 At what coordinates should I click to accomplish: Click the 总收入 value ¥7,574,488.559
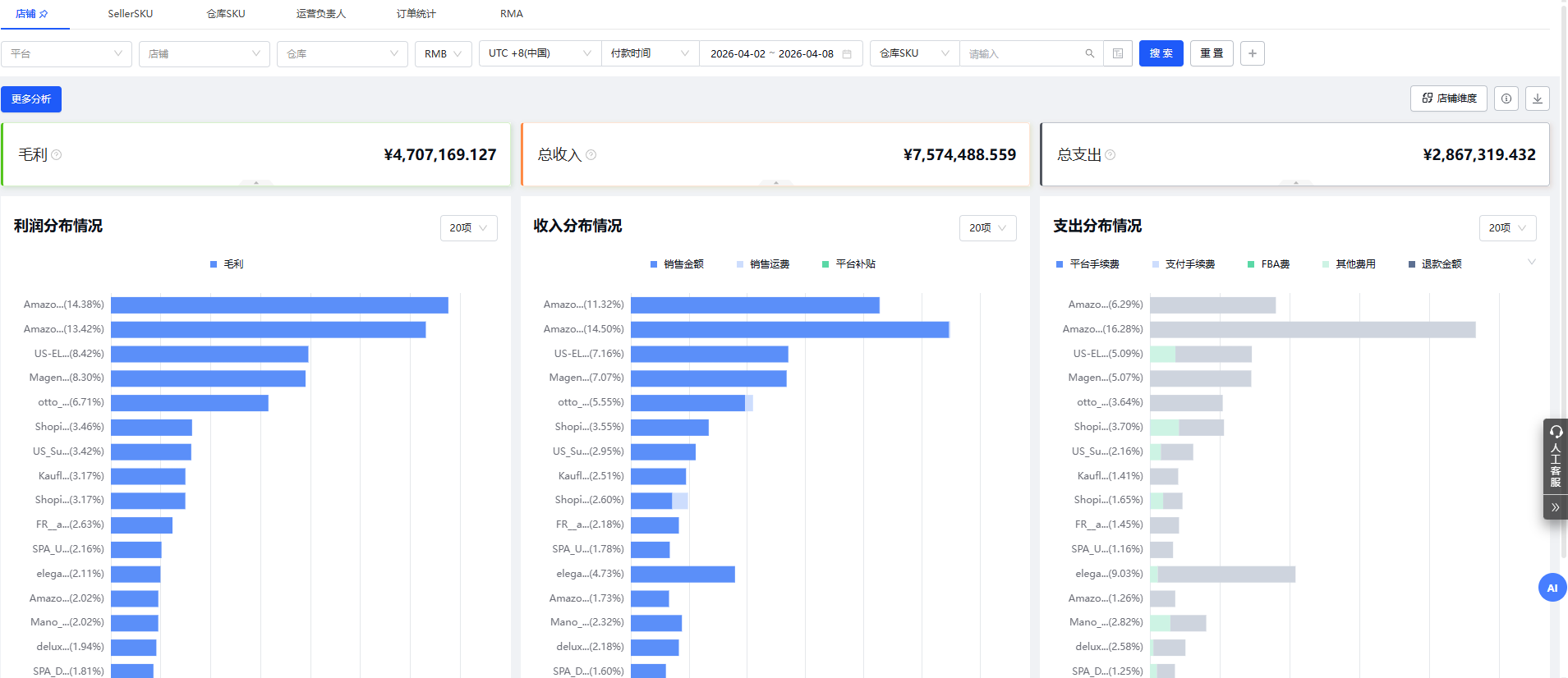click(959, 155)
